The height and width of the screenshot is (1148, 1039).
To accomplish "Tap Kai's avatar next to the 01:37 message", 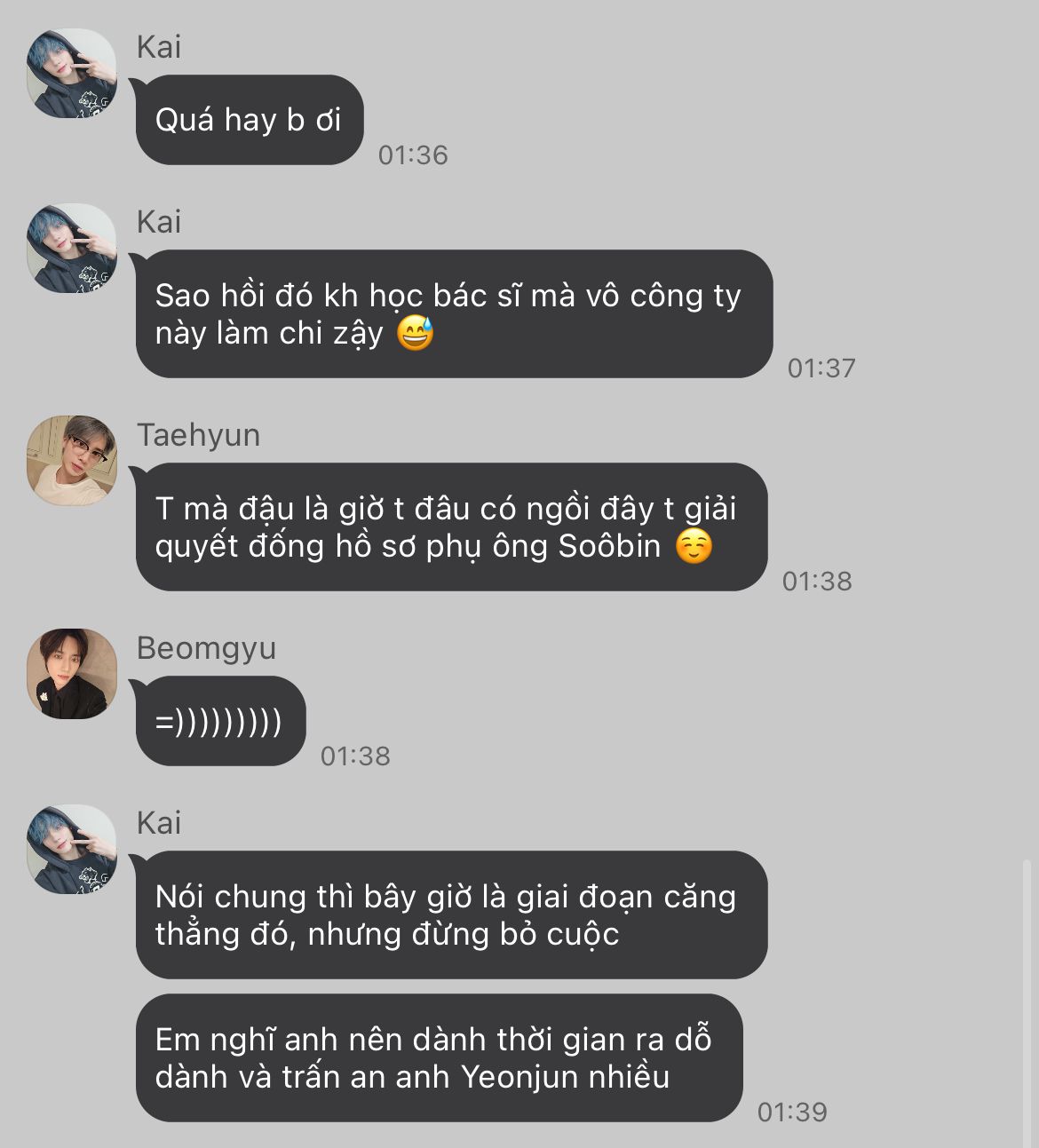I will tap(72, 249).
